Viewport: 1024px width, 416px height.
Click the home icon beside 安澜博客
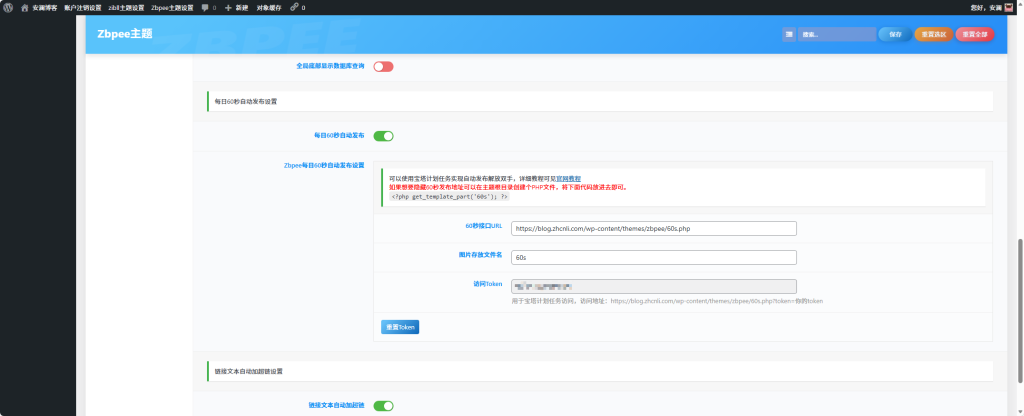pos(24,7)
